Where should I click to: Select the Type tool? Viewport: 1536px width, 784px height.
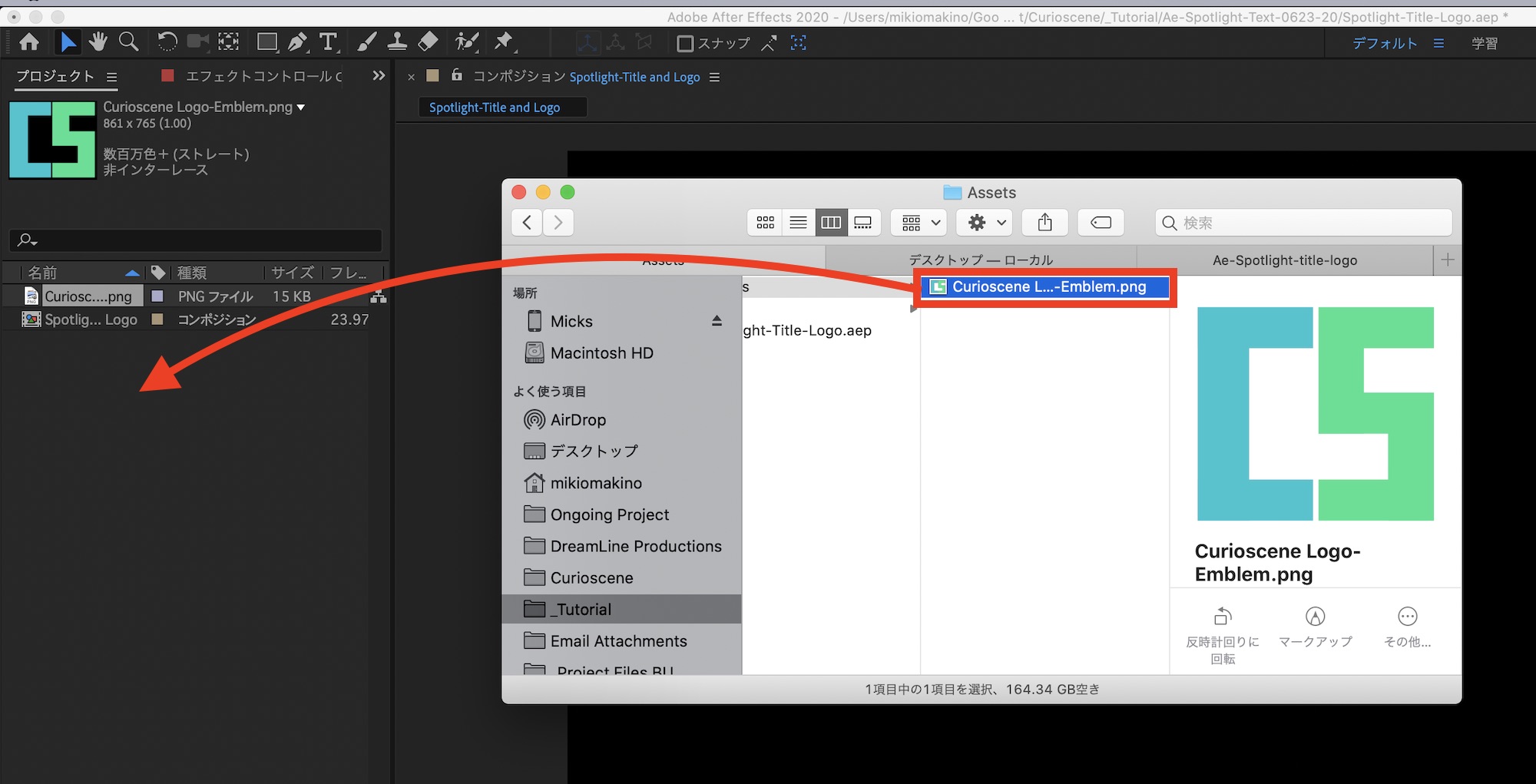pos(328,42)
